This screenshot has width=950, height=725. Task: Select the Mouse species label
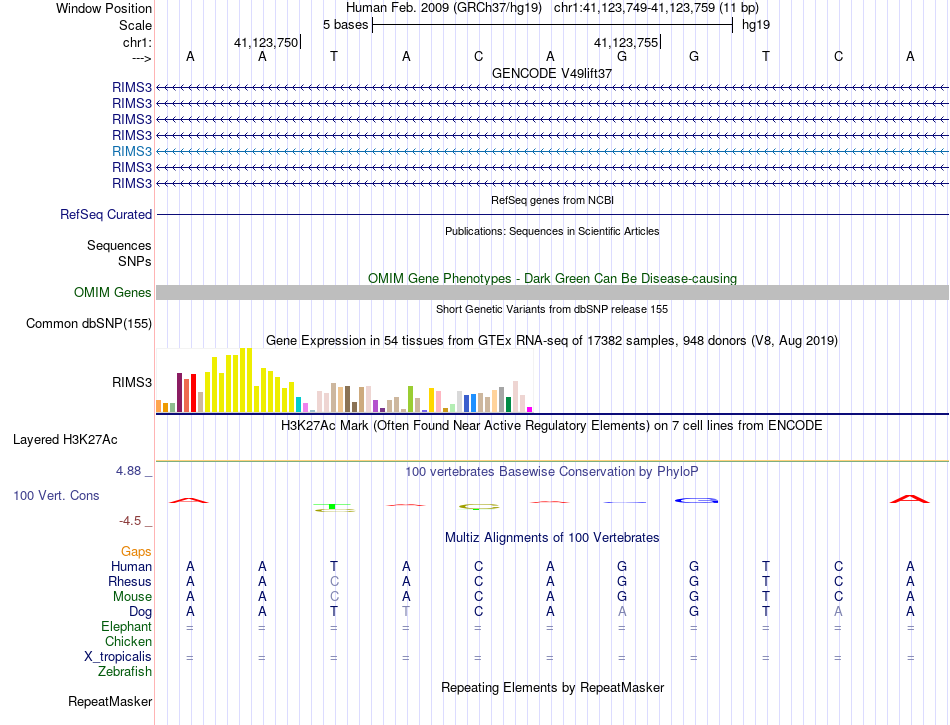click(x=132, y=597)
